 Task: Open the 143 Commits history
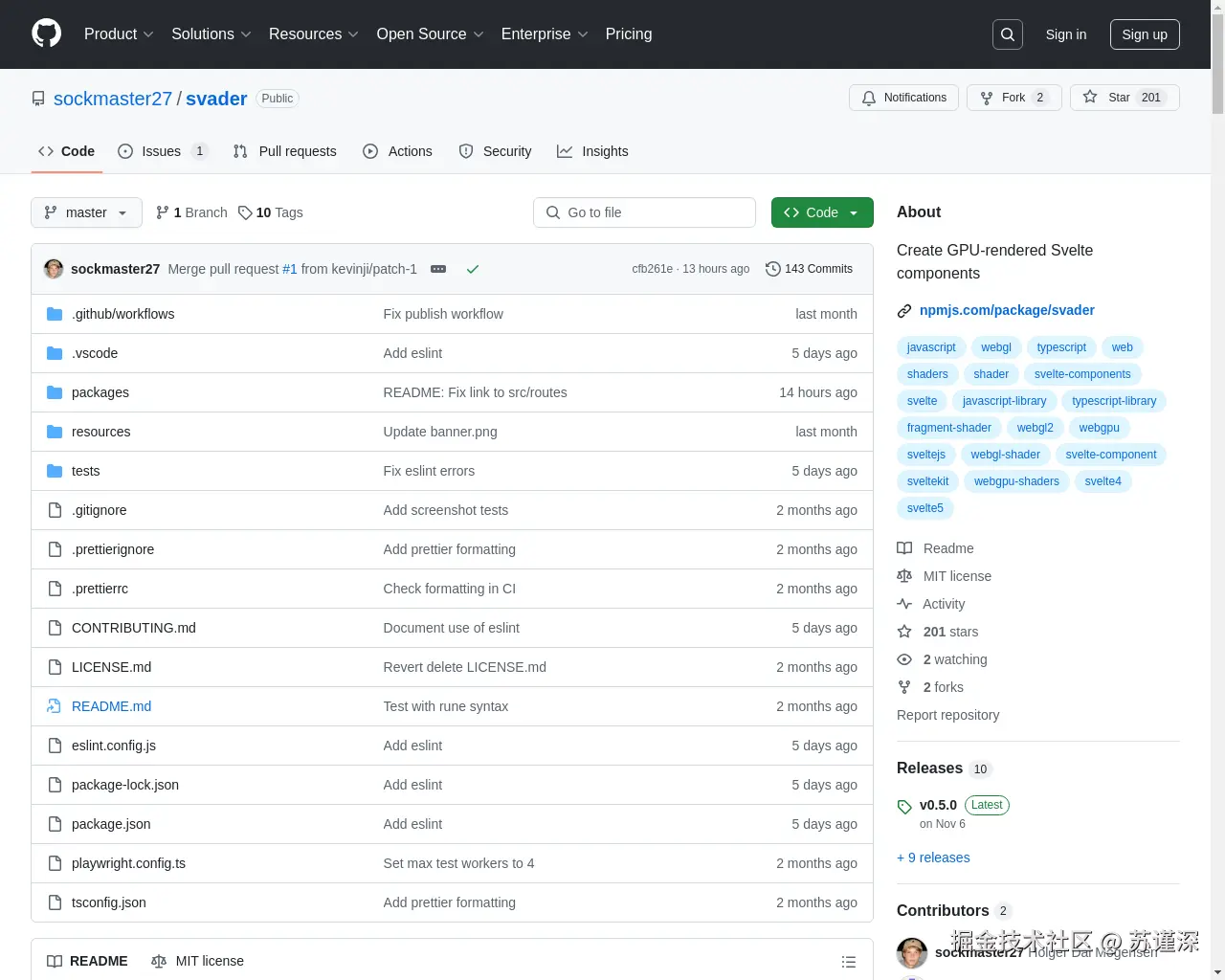point(809,269)
